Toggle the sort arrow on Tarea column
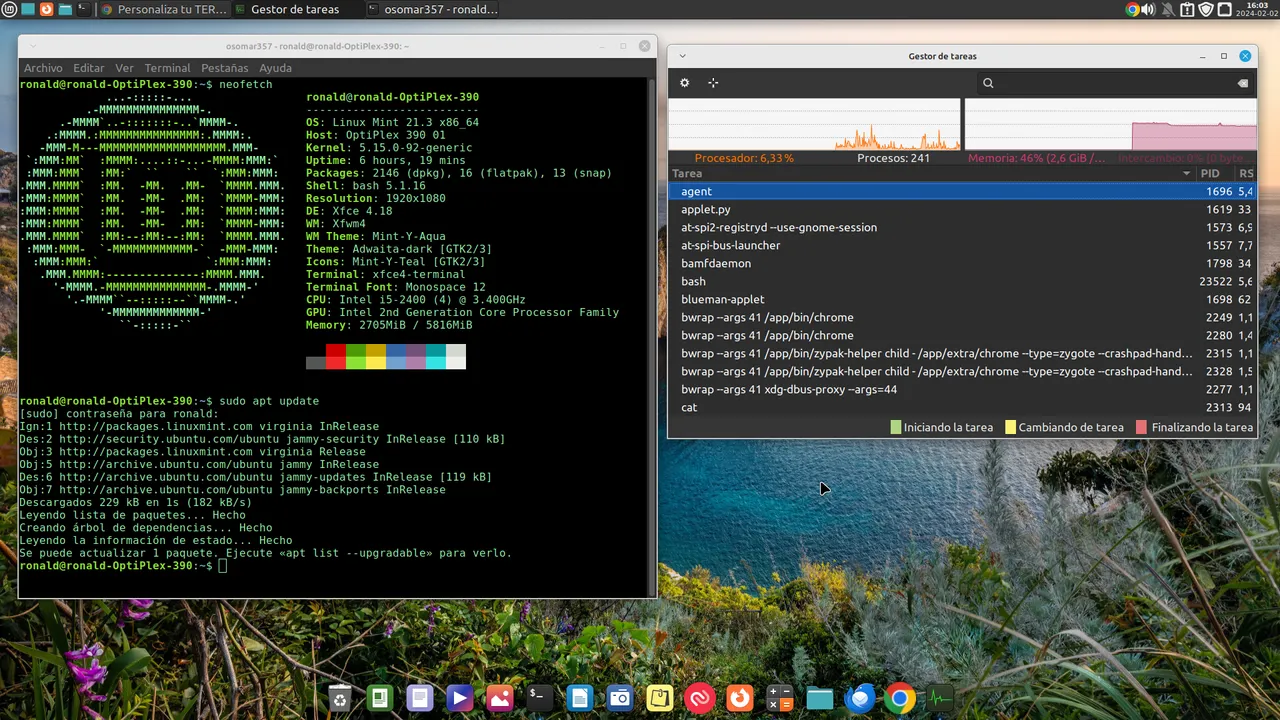This screenshot has width=1280, height=720. (x=1187, y=173)
